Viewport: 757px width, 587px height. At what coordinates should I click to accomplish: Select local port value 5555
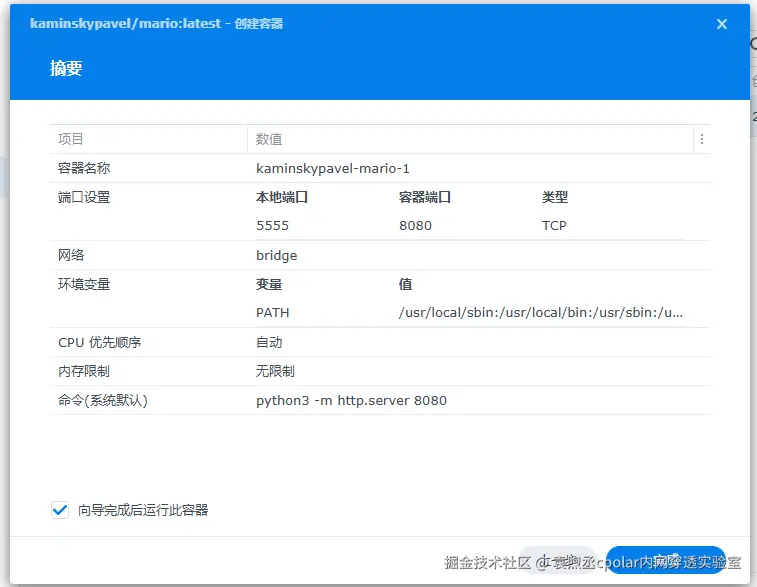[x=272, y=225]
